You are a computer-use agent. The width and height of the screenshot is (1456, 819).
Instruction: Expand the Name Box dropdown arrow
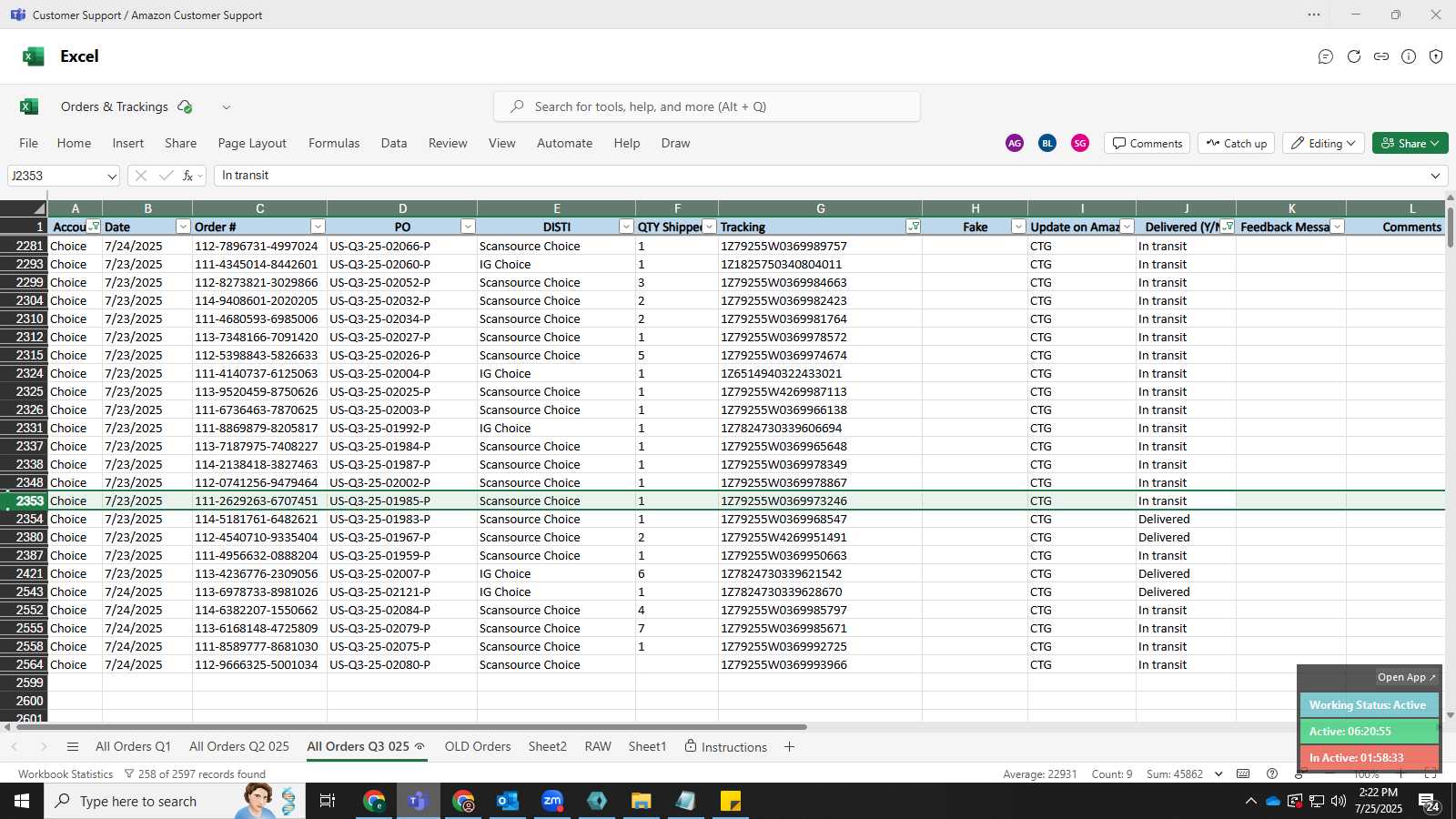point(112,176)
